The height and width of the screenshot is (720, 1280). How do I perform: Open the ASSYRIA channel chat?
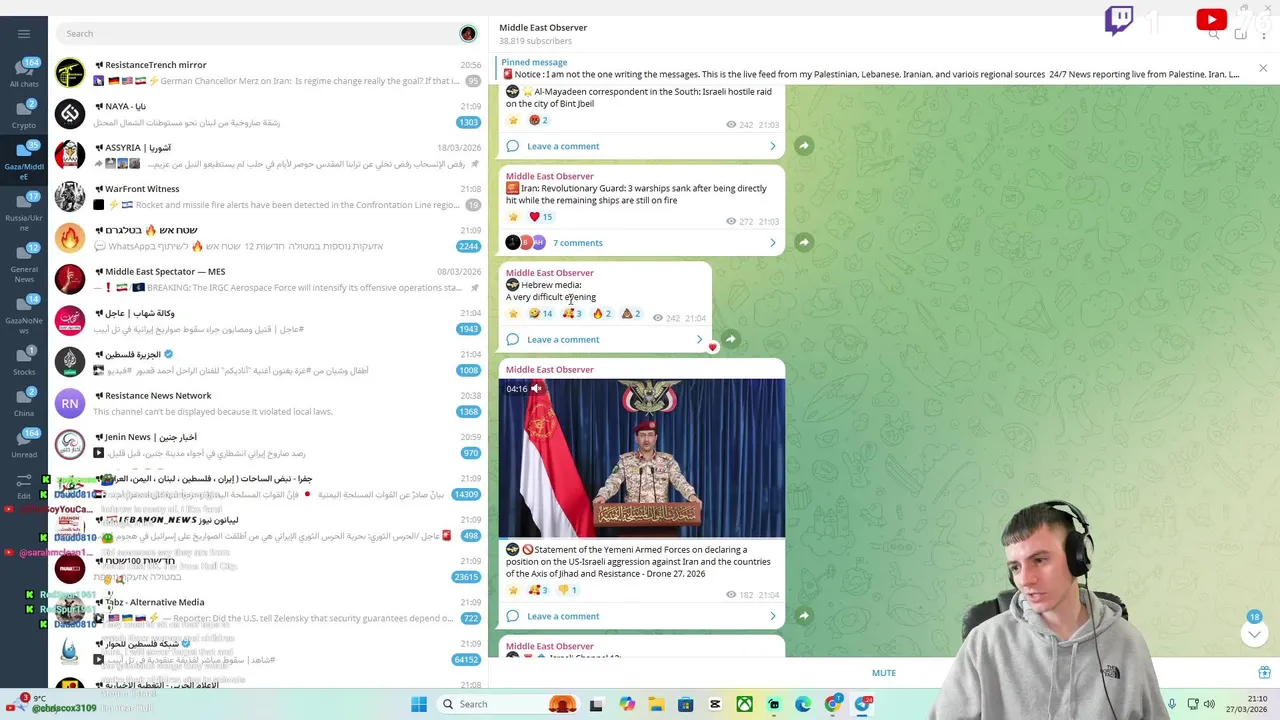268,155
